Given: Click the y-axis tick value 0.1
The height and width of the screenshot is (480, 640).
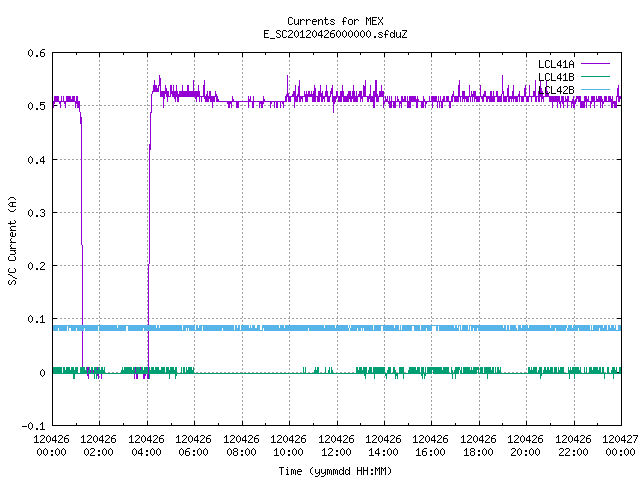Looking at the screenshot, I should coord(36,319).
